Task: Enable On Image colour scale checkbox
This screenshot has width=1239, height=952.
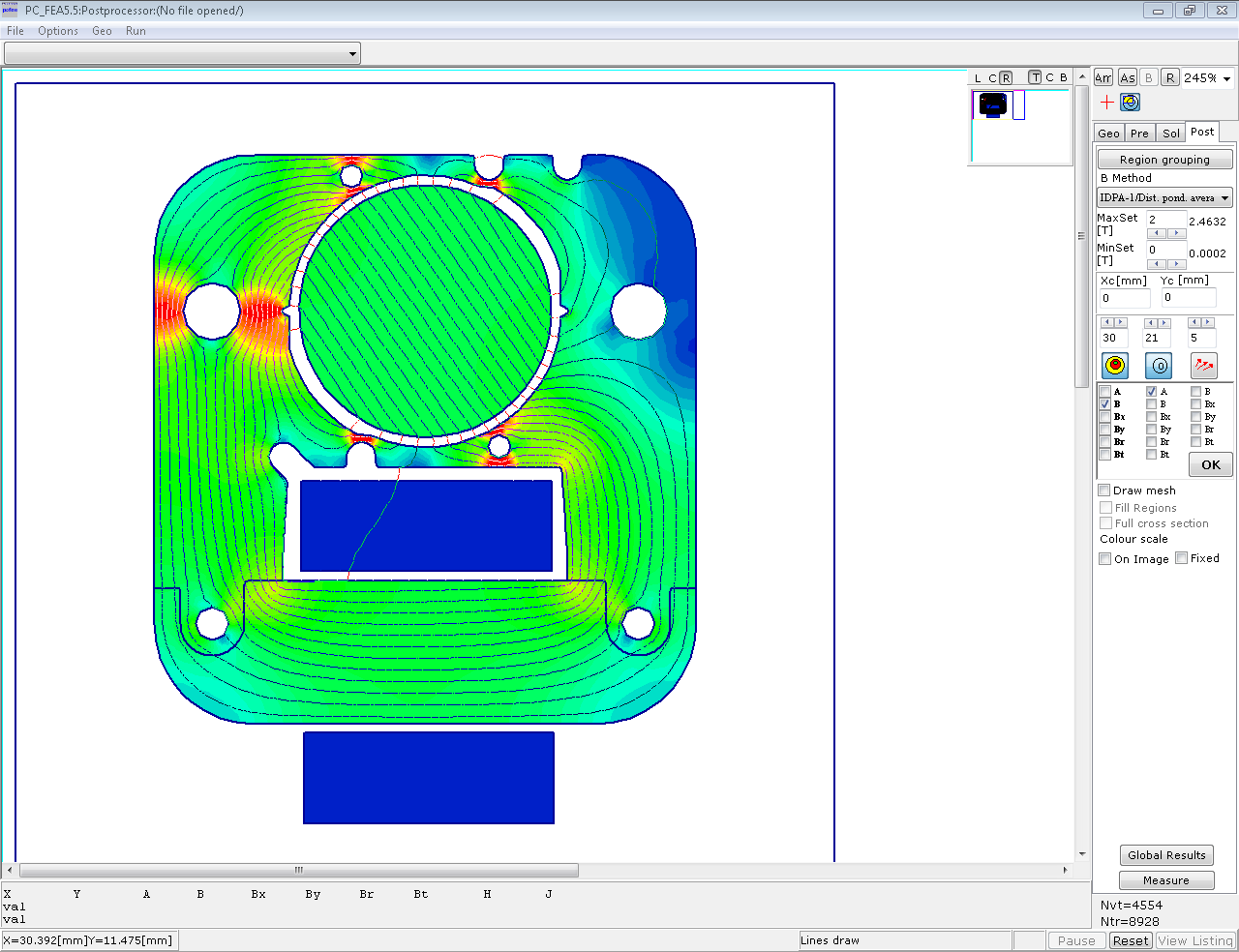Action: pos(1105,558)
